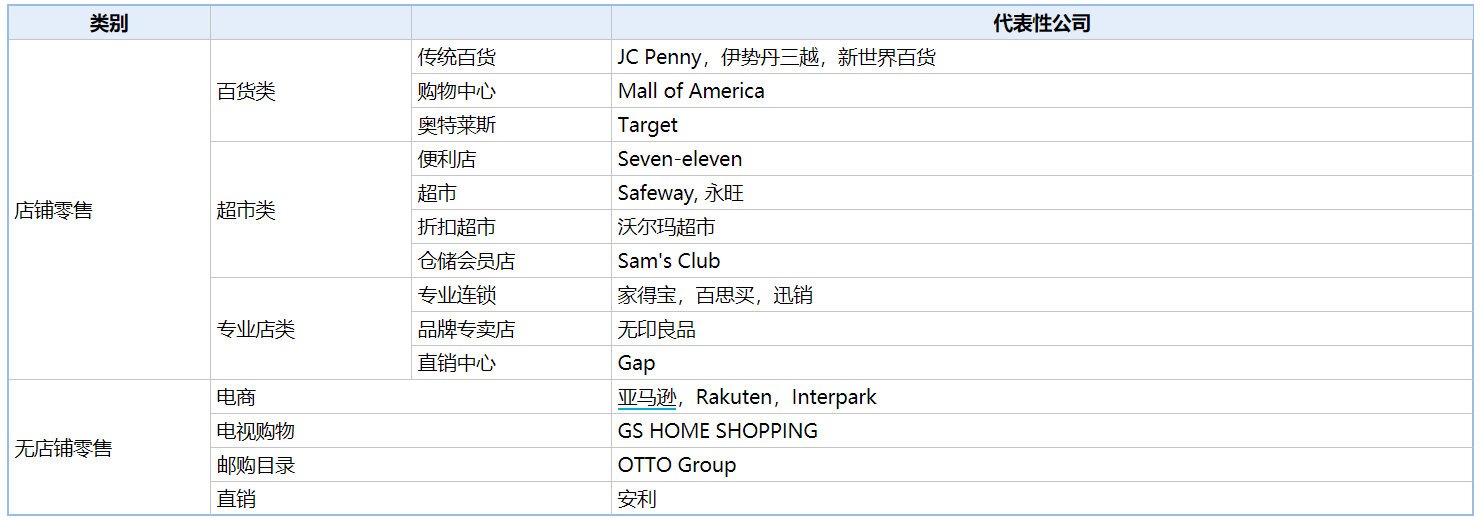Select the 奥特莱斯 cell
Image resolution: width=1480 pixels, height=521 pixels.
coord(511,125)
